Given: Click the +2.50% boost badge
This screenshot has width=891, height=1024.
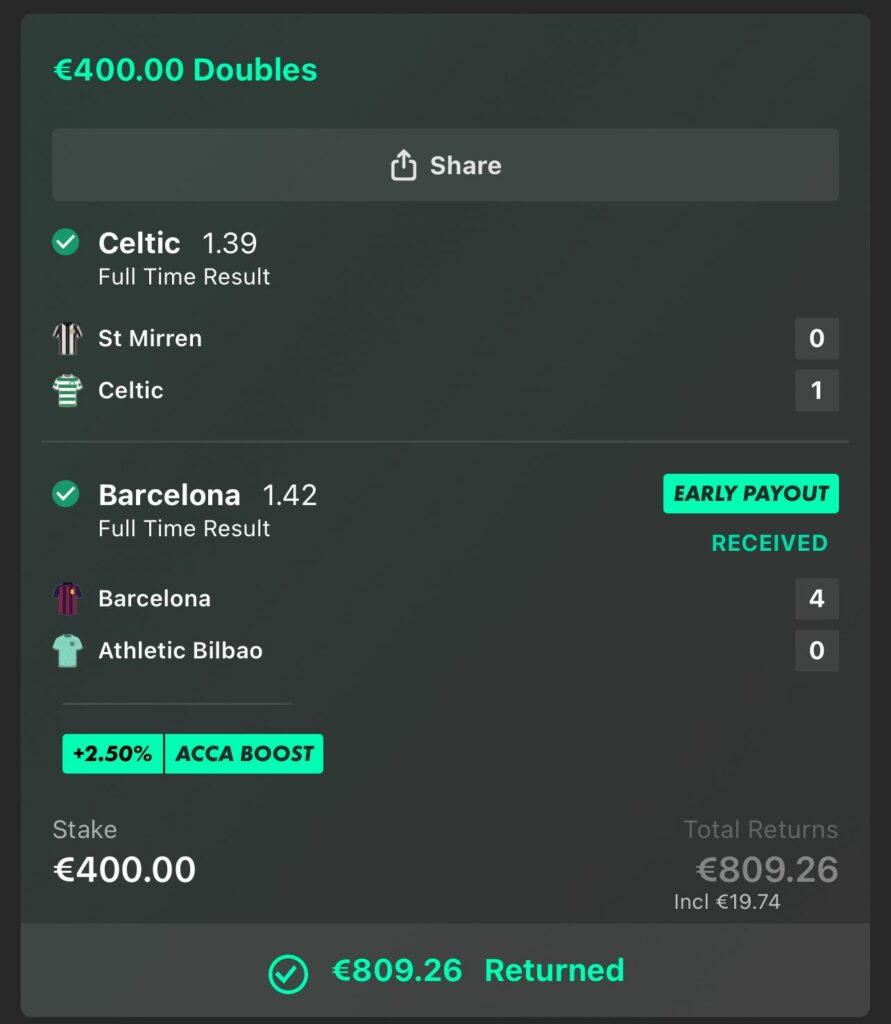Looking at the screenshot, I should click(x=113, y=754).
